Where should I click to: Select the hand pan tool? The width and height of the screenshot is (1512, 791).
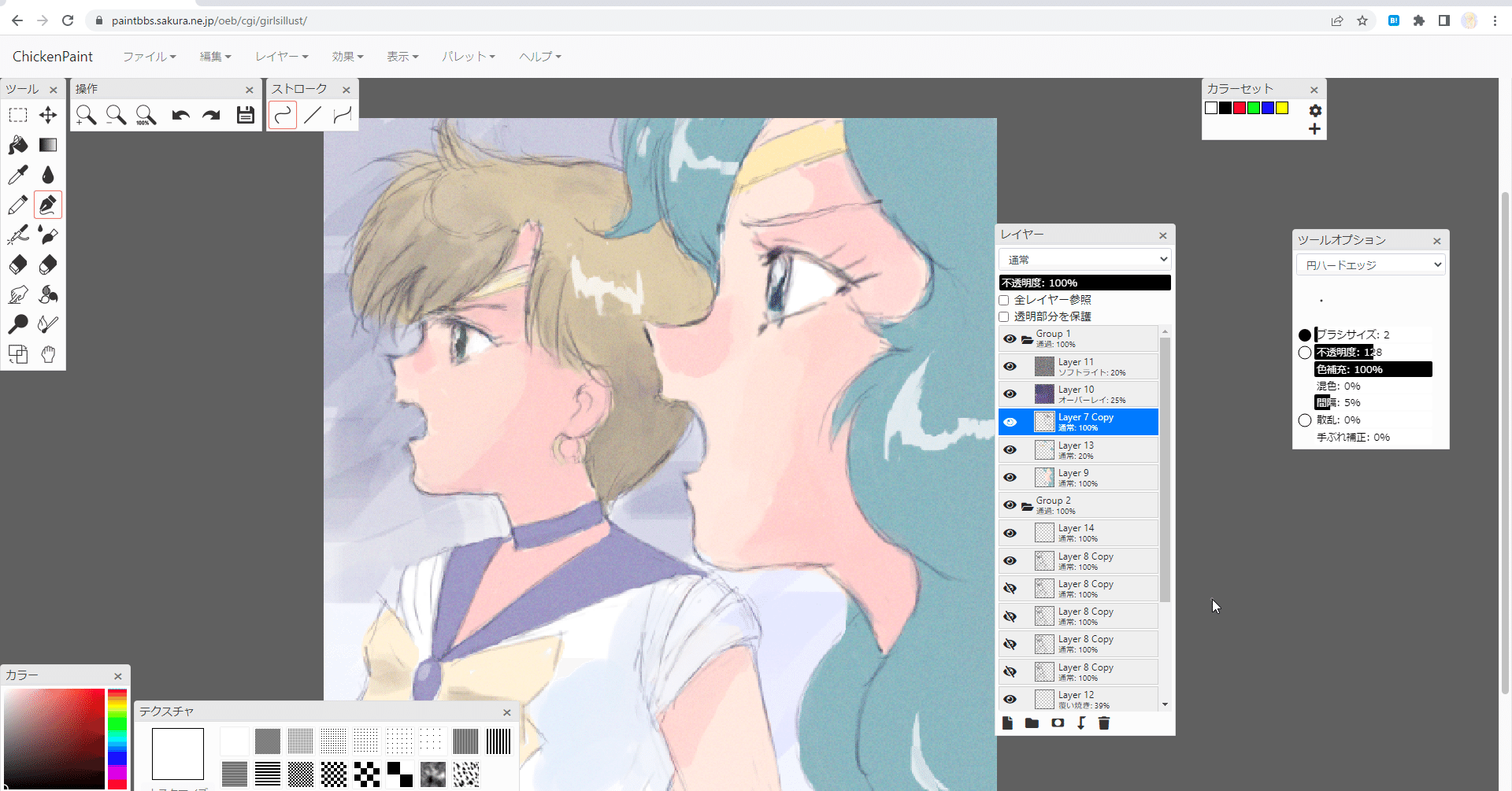(x=48, y=354)
